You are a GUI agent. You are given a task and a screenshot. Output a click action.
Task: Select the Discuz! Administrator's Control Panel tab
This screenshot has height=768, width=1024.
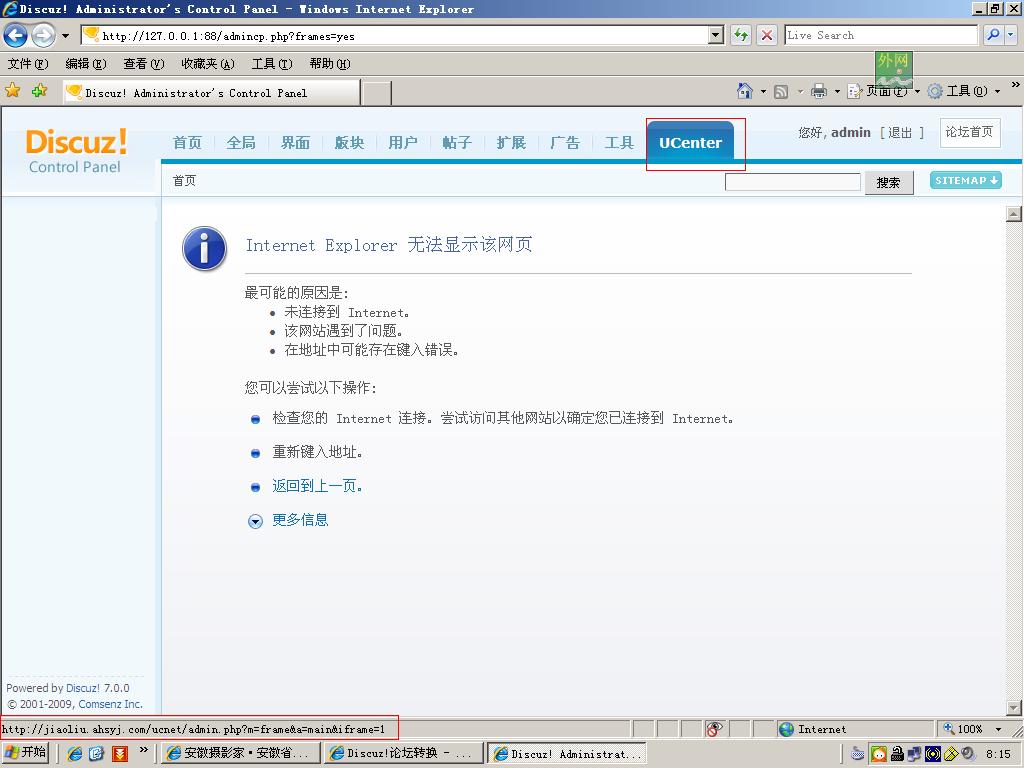pos(211,93)
